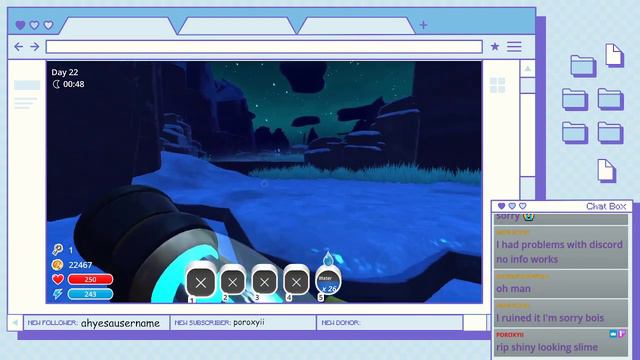Open the document icon above the folders

pyautogui.click(x=614, y=55)
